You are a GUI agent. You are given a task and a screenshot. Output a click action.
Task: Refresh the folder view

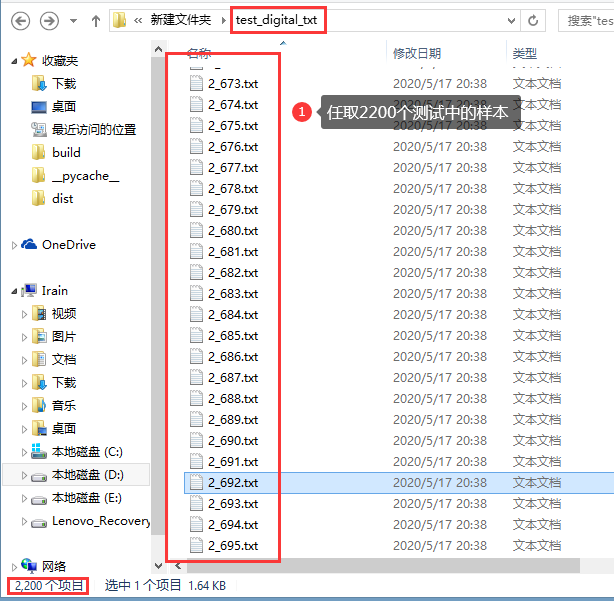(533, 20)
